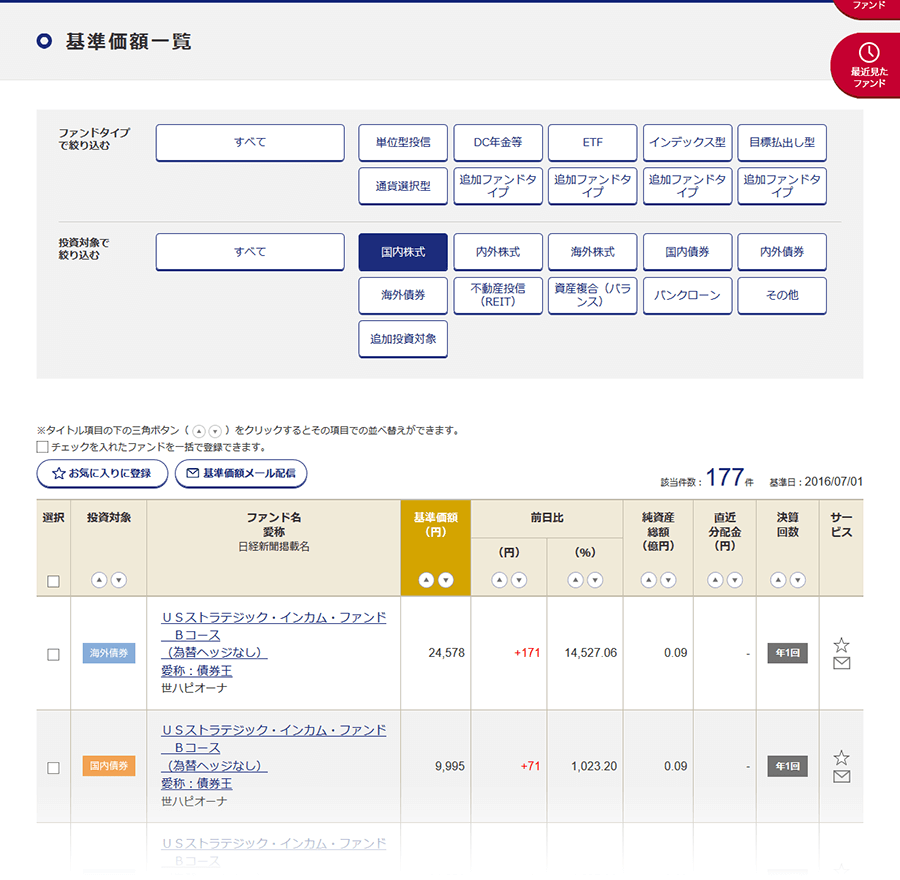This screenshot has width=900, height=880.
Task: Click the orange 国内債券 category tag
Action: click(x=108, y=767)
